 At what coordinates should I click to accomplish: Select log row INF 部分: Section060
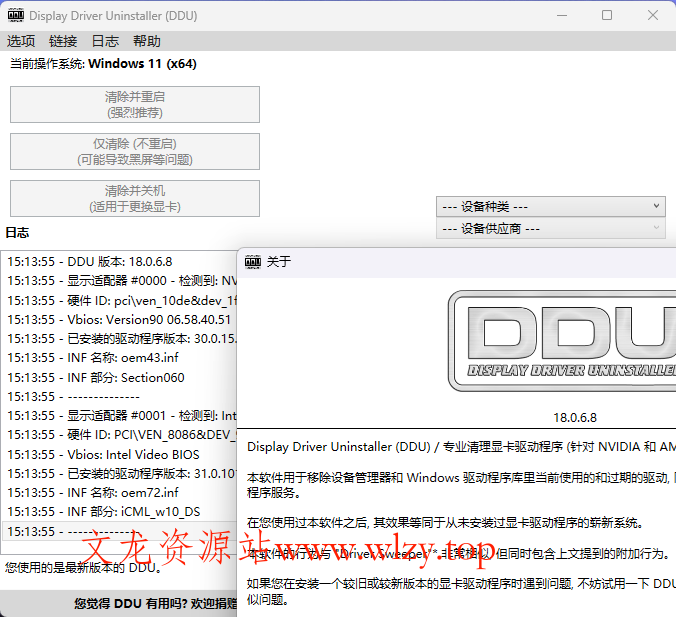click(x=120, y=378)
